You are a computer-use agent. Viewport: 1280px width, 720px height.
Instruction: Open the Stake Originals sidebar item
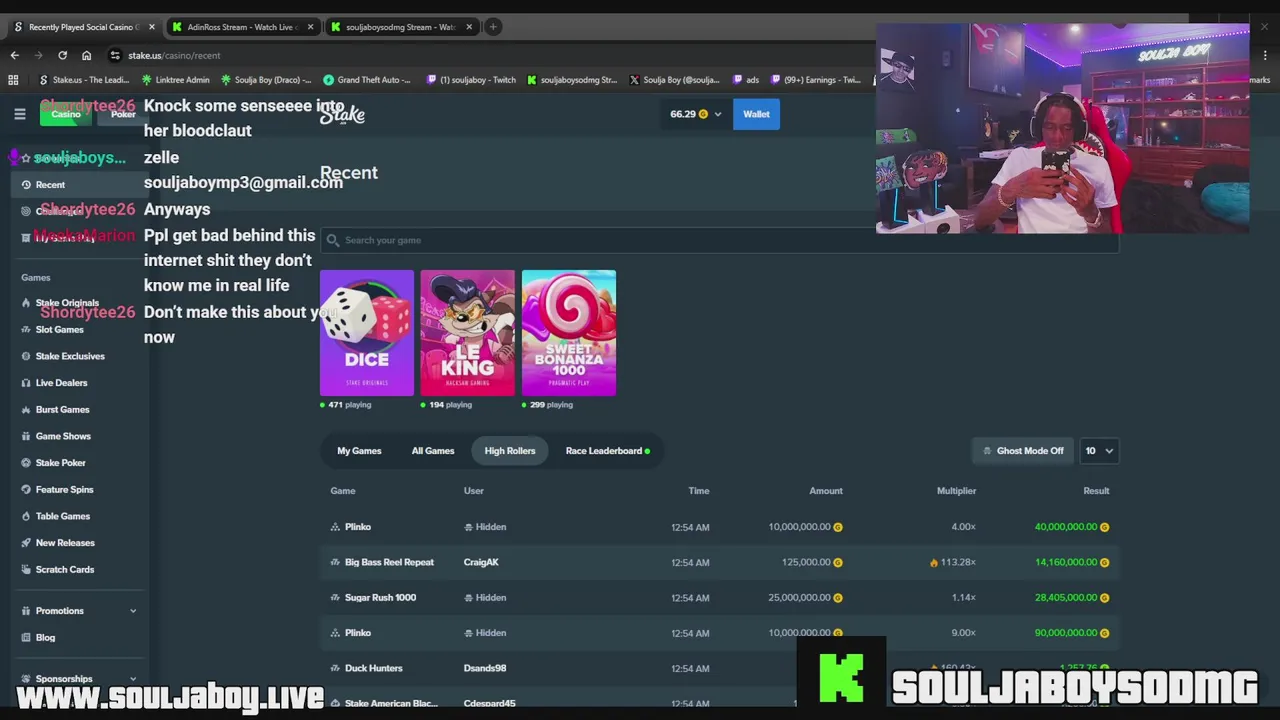[x=67, y=303]
